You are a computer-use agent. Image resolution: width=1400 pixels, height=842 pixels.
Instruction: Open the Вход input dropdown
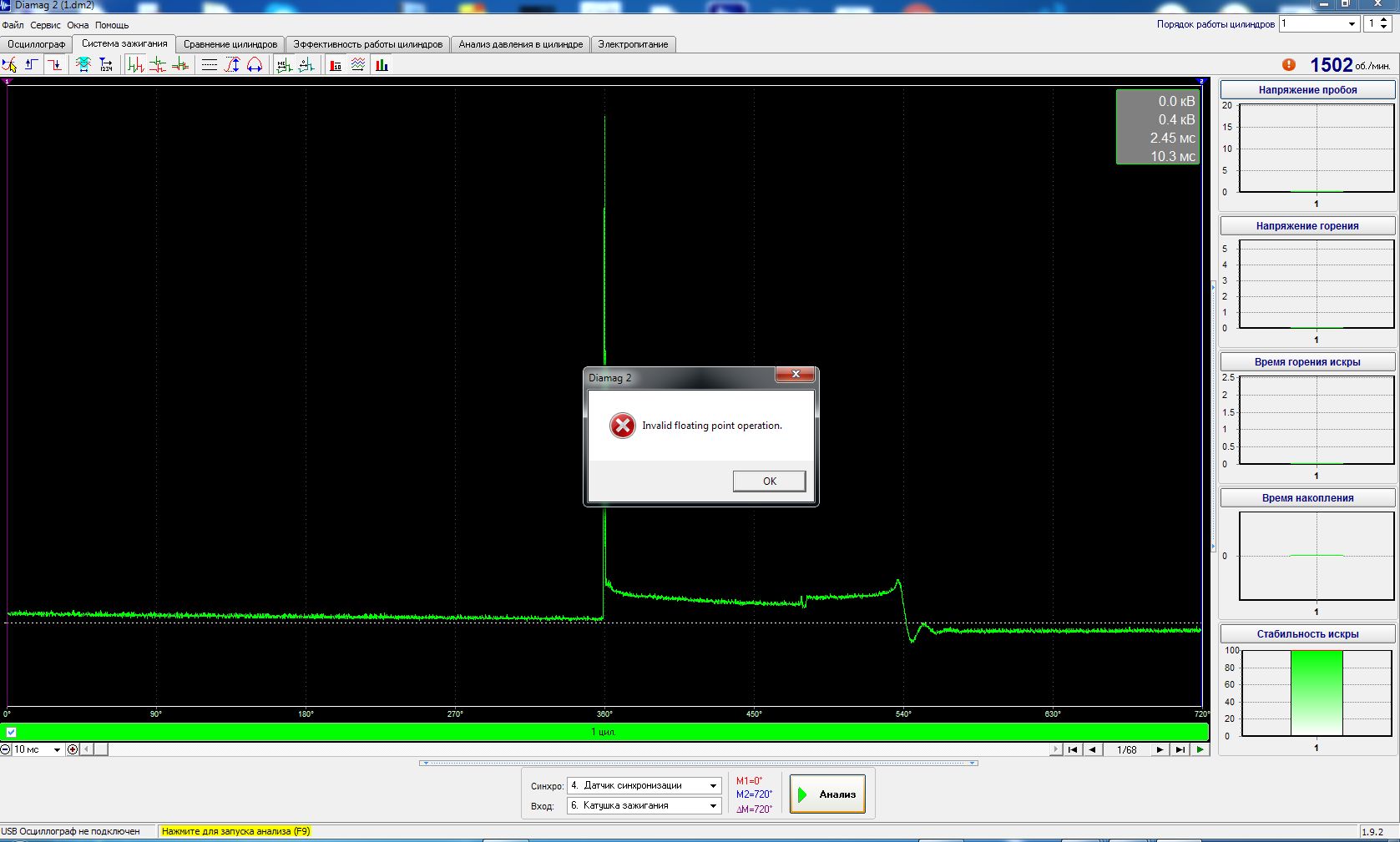point(713,805)
